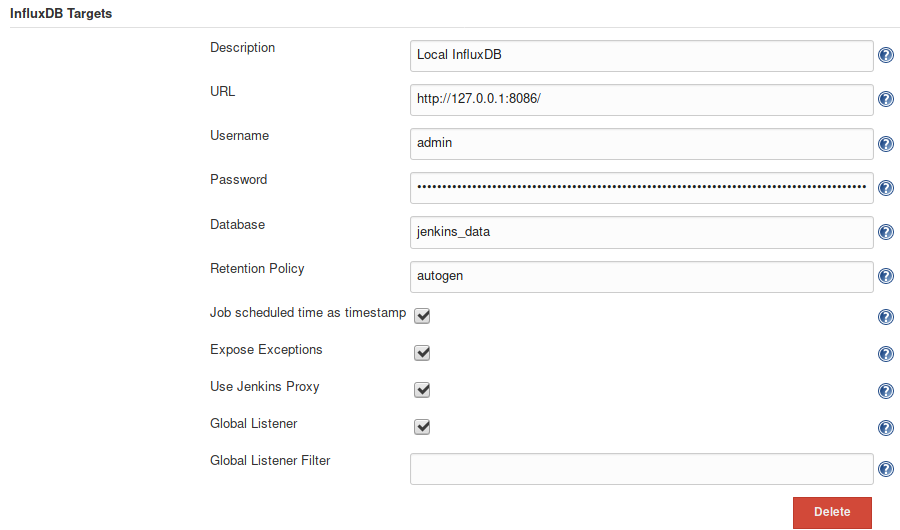Click the URL label
This screenshot has width=900, height=530.
coord(223,92)
